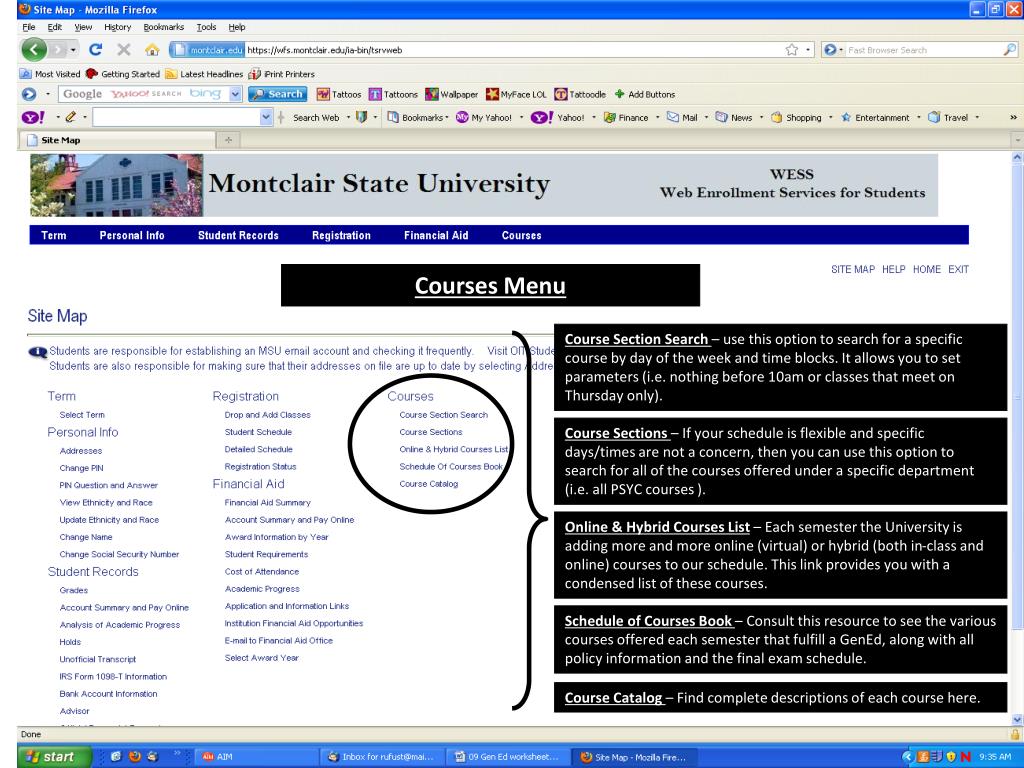Open the Unofficial Transcript link
The image size is (1024, 768).
point(97,659)
